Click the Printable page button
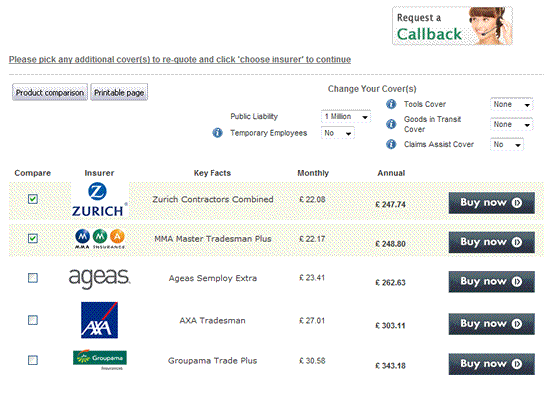 pyautogui.click(x=119, y=92)
